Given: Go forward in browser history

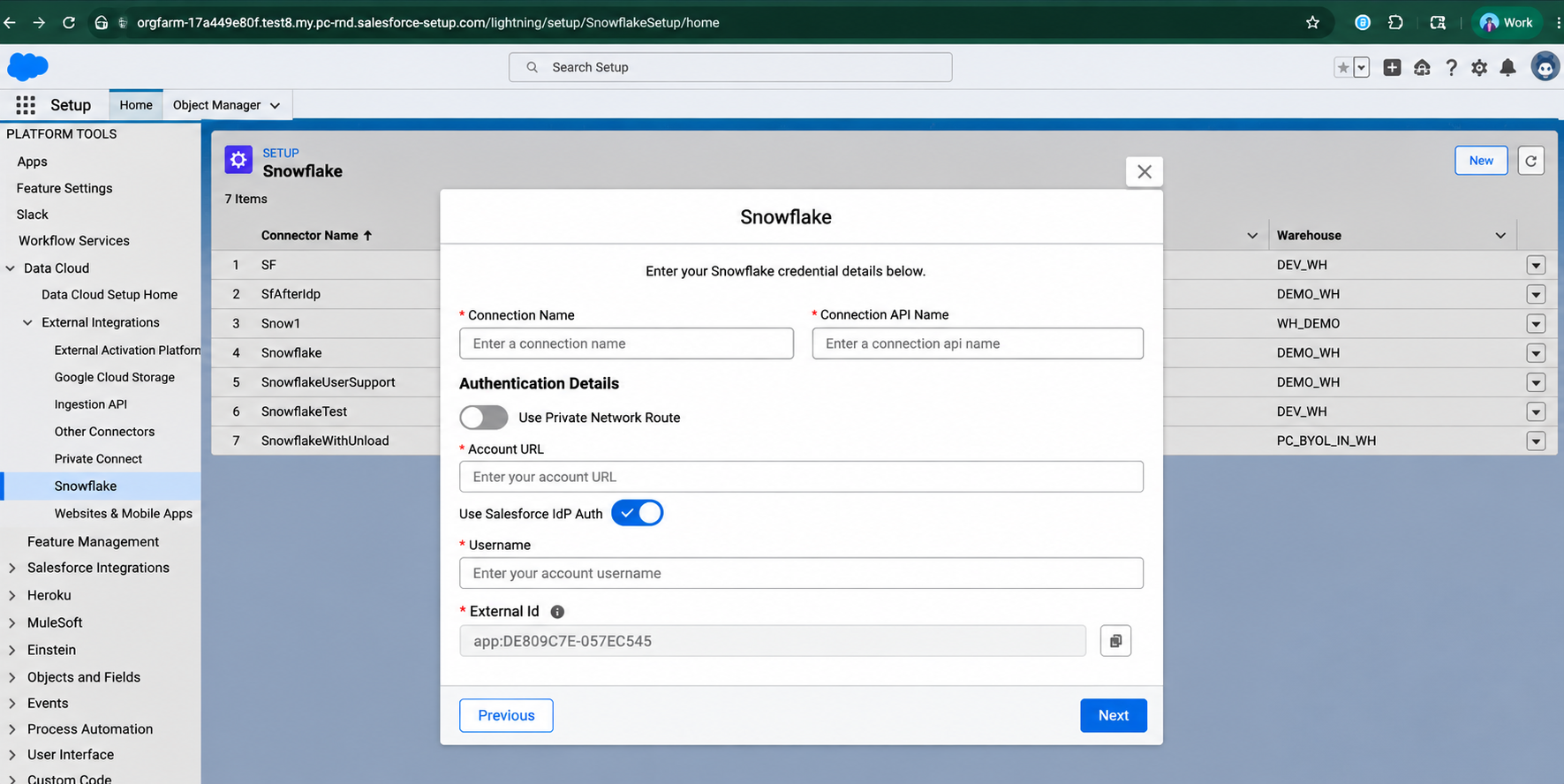Looking at the screenshot, I should (x=39, y=22).
